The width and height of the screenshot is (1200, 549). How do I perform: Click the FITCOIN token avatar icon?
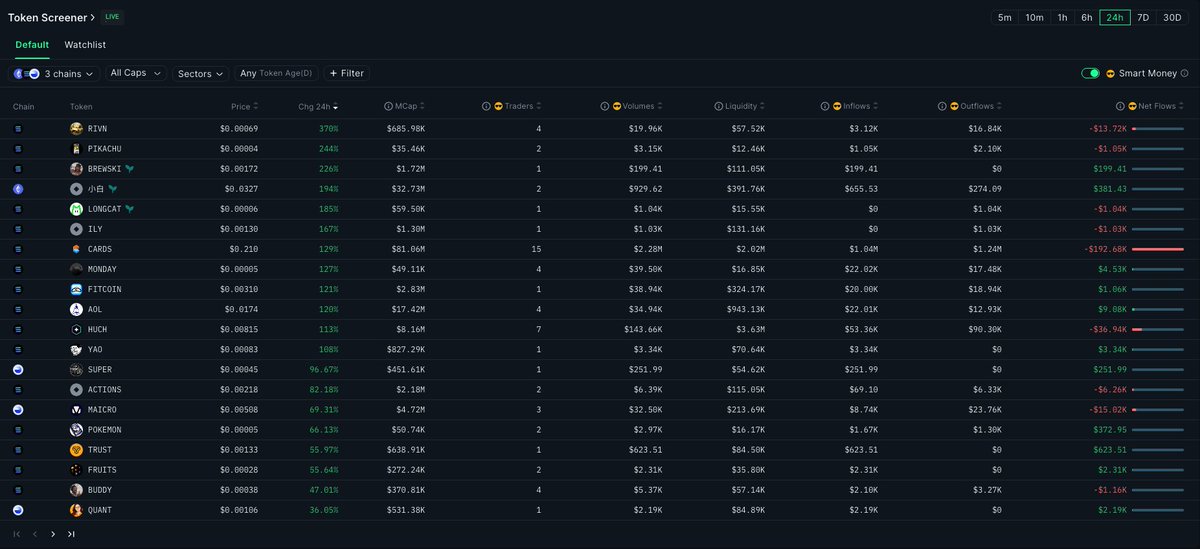pyautogui.click(x=76, y=289)
